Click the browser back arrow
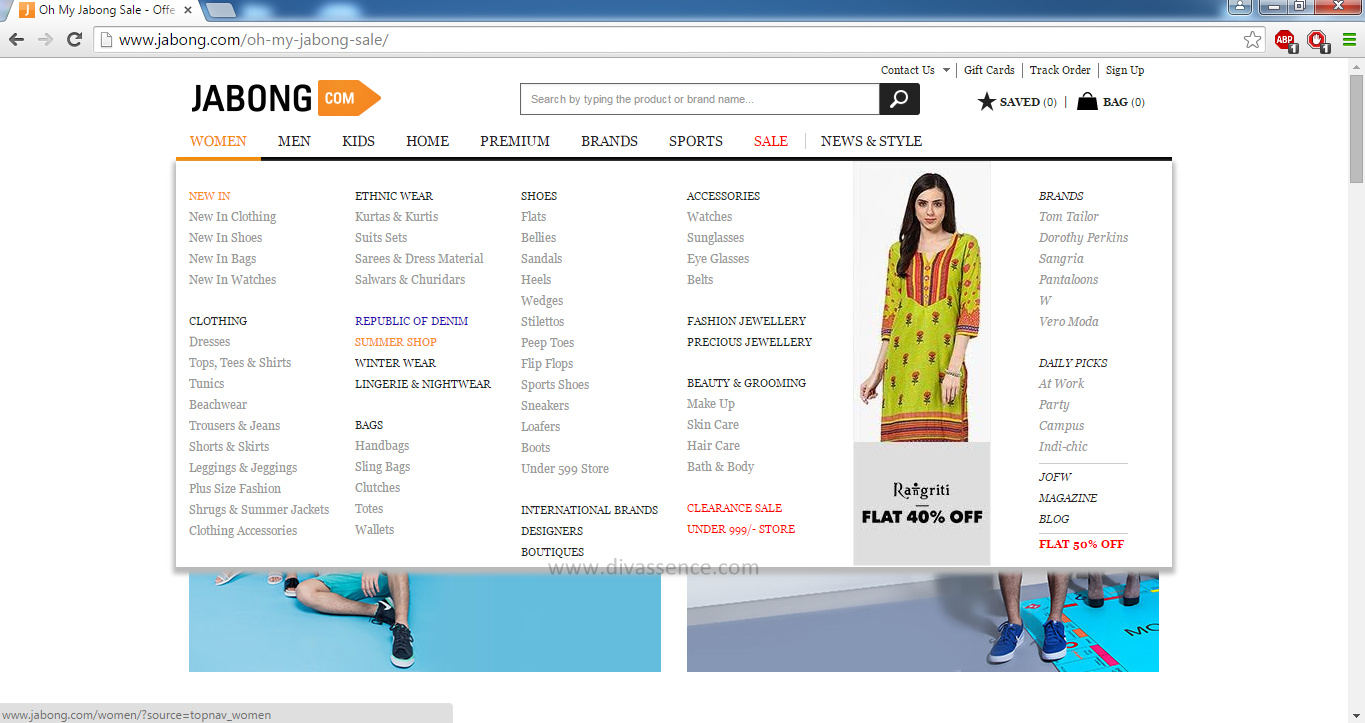 pos(16,39)
